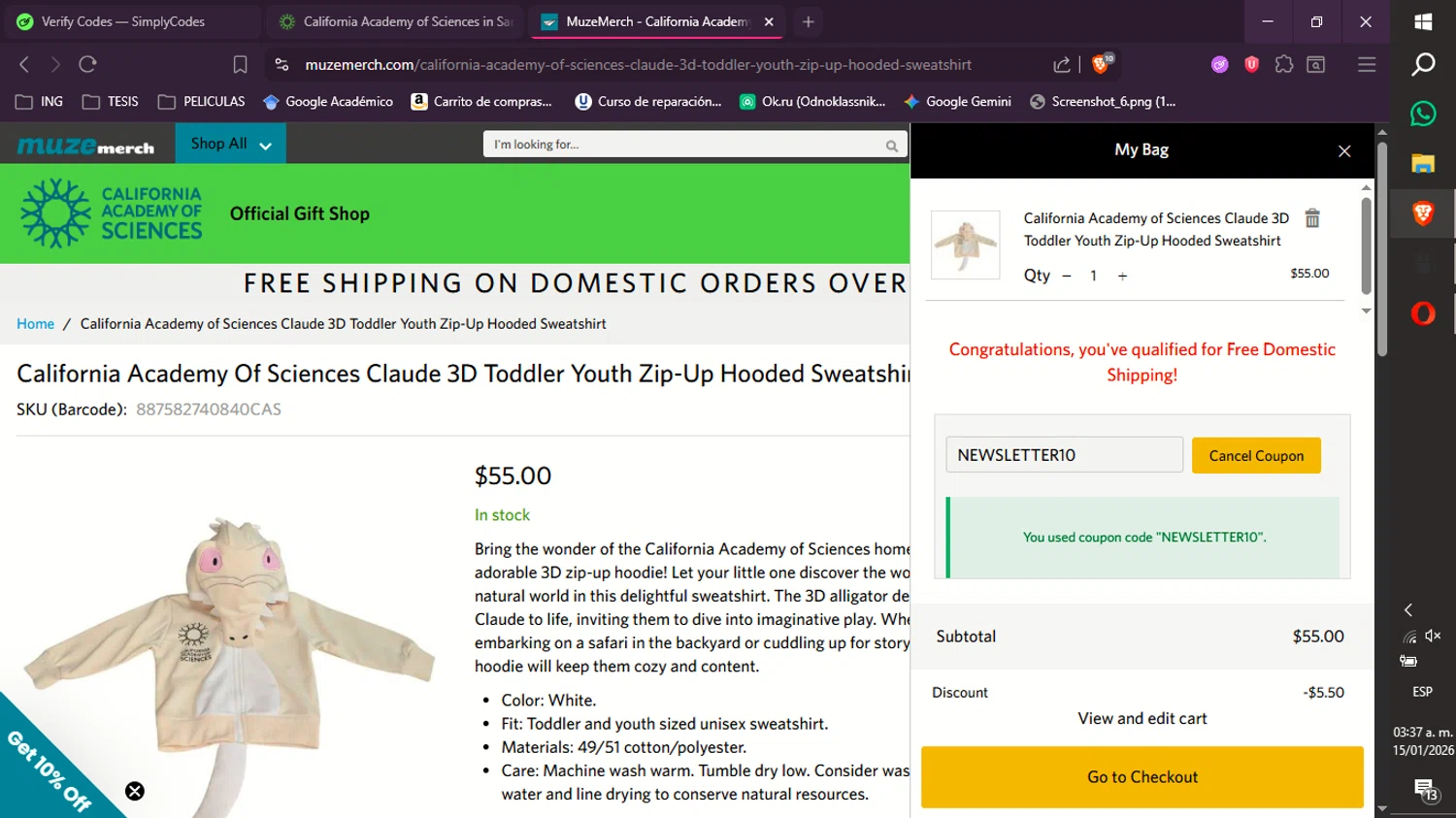Dismiss the Get 10% Off banner
Viewport: 1456px width, 818px height.
click(135, 791)
